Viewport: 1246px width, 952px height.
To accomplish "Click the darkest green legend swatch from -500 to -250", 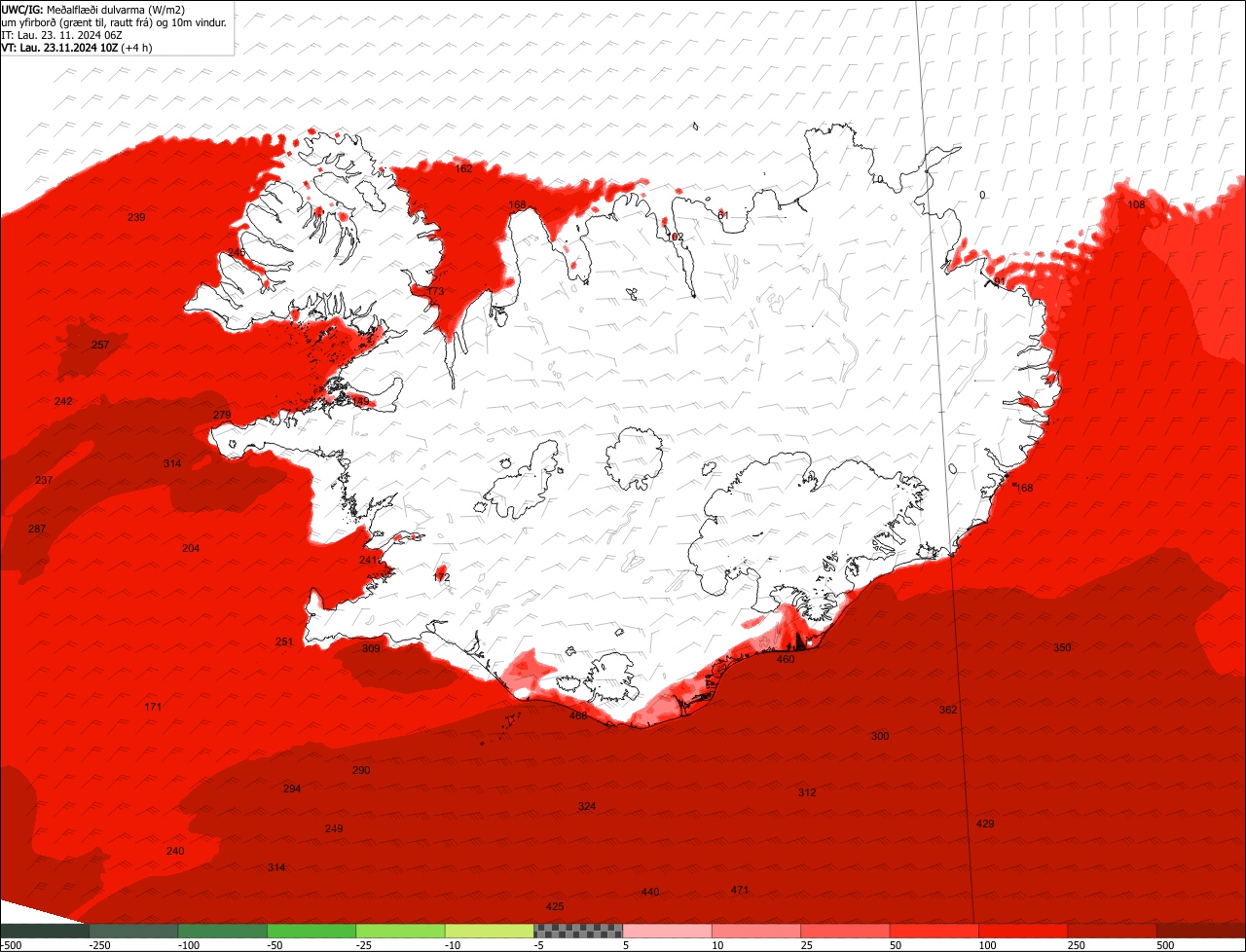I will tap(44, 931).
